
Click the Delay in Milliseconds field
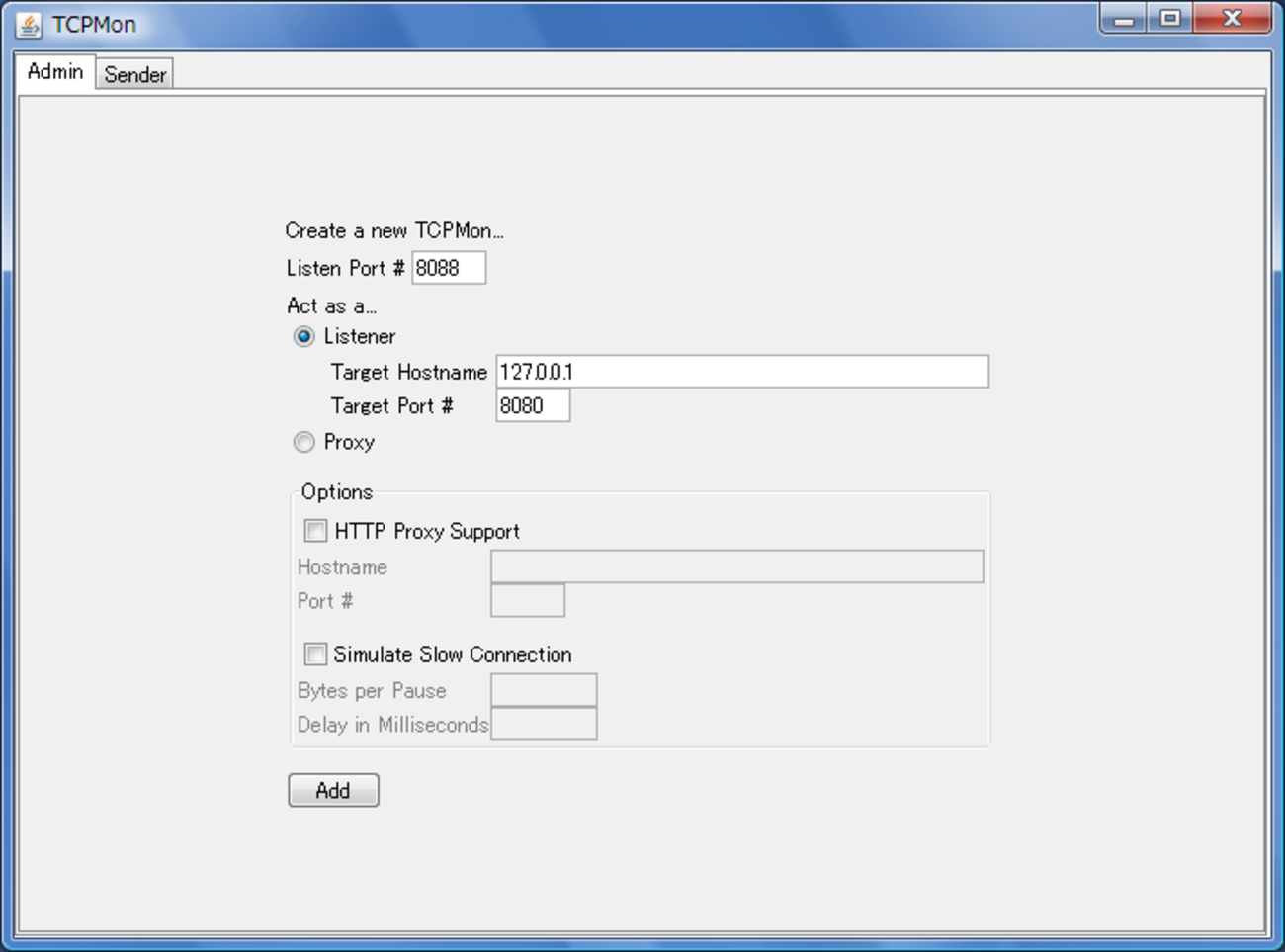click(x=544, y=724)
